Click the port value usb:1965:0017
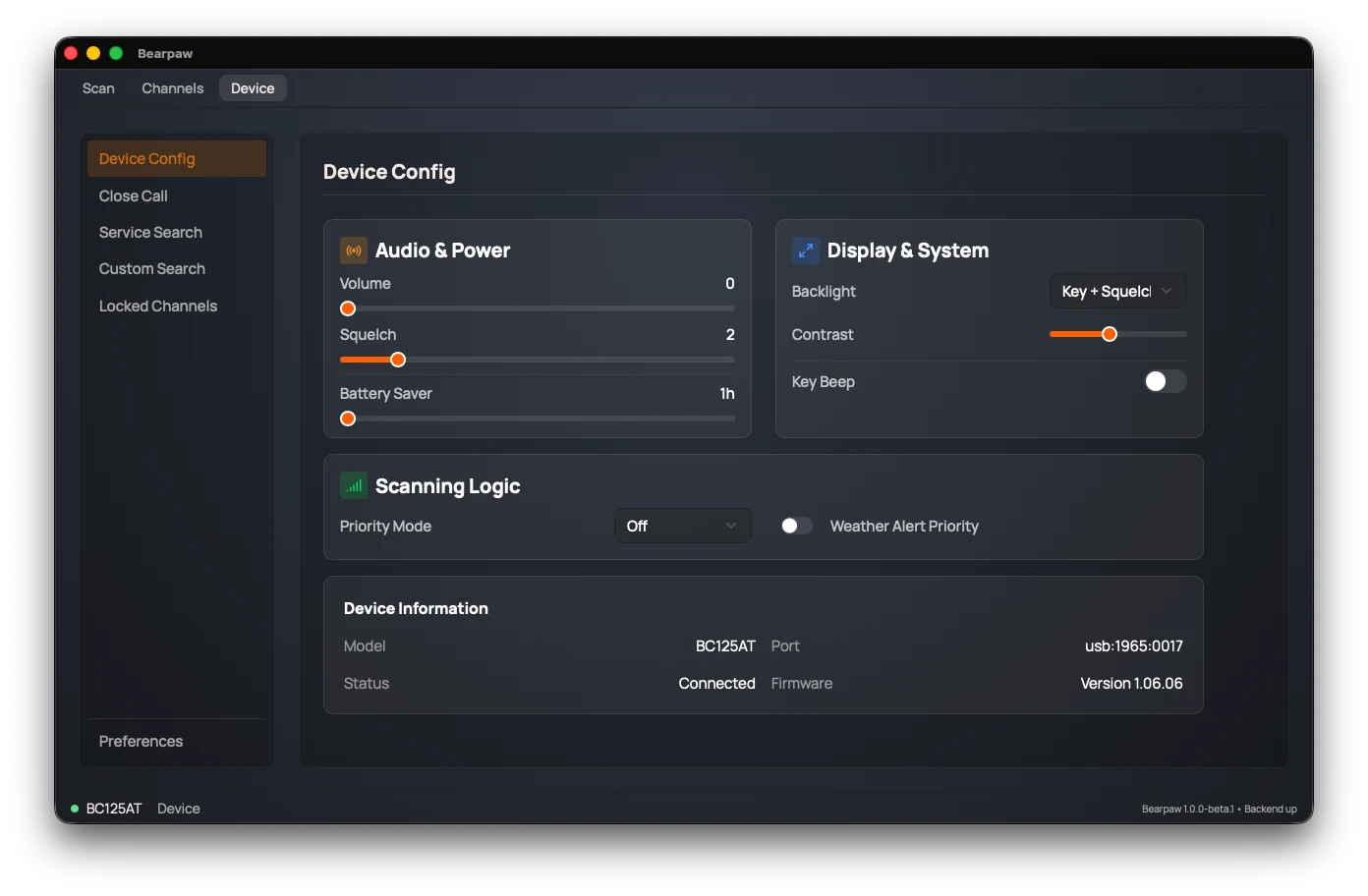Screen dimensions: 1368x896 (1134, 645)
